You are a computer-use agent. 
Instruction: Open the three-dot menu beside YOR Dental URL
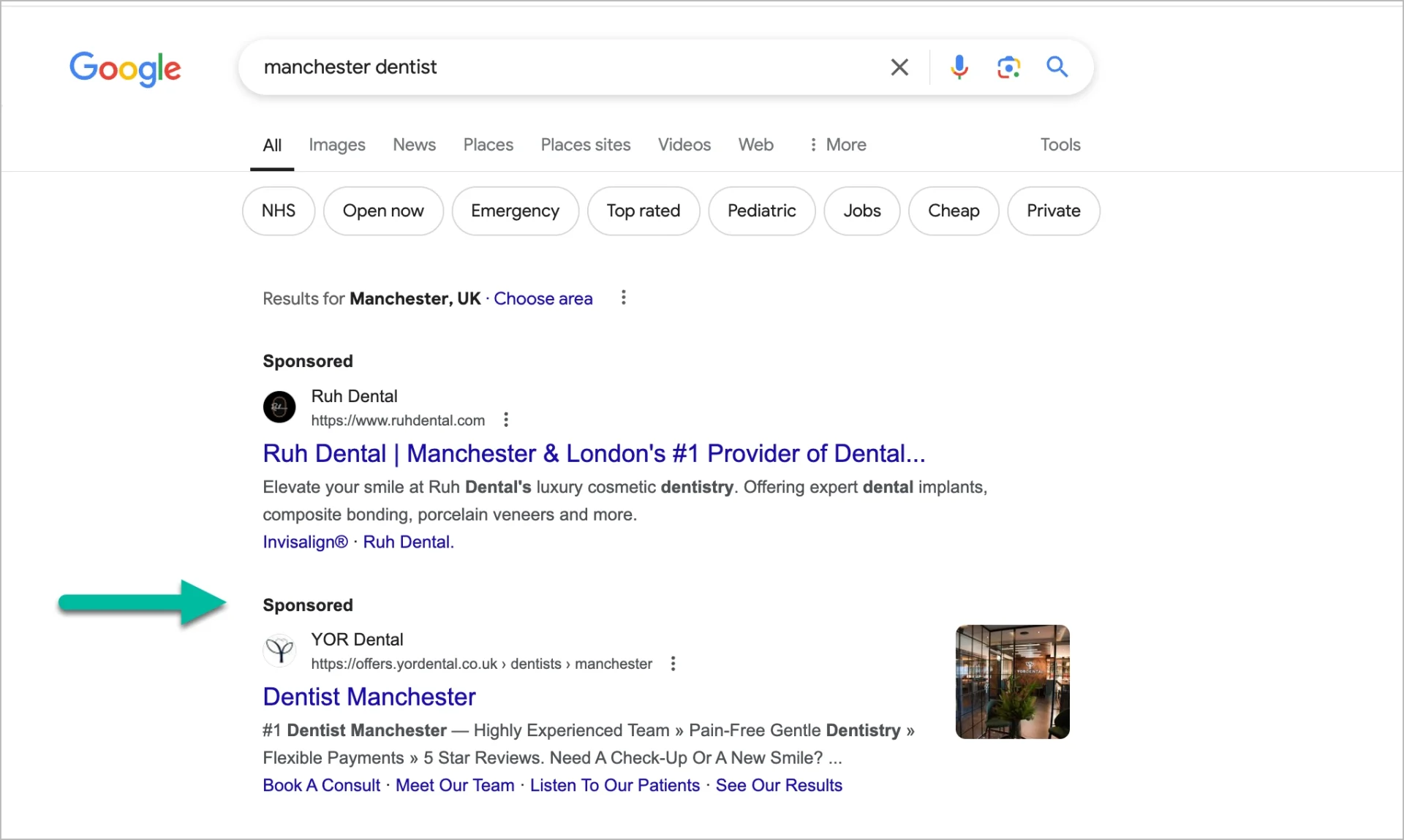[x=672, y=663]
